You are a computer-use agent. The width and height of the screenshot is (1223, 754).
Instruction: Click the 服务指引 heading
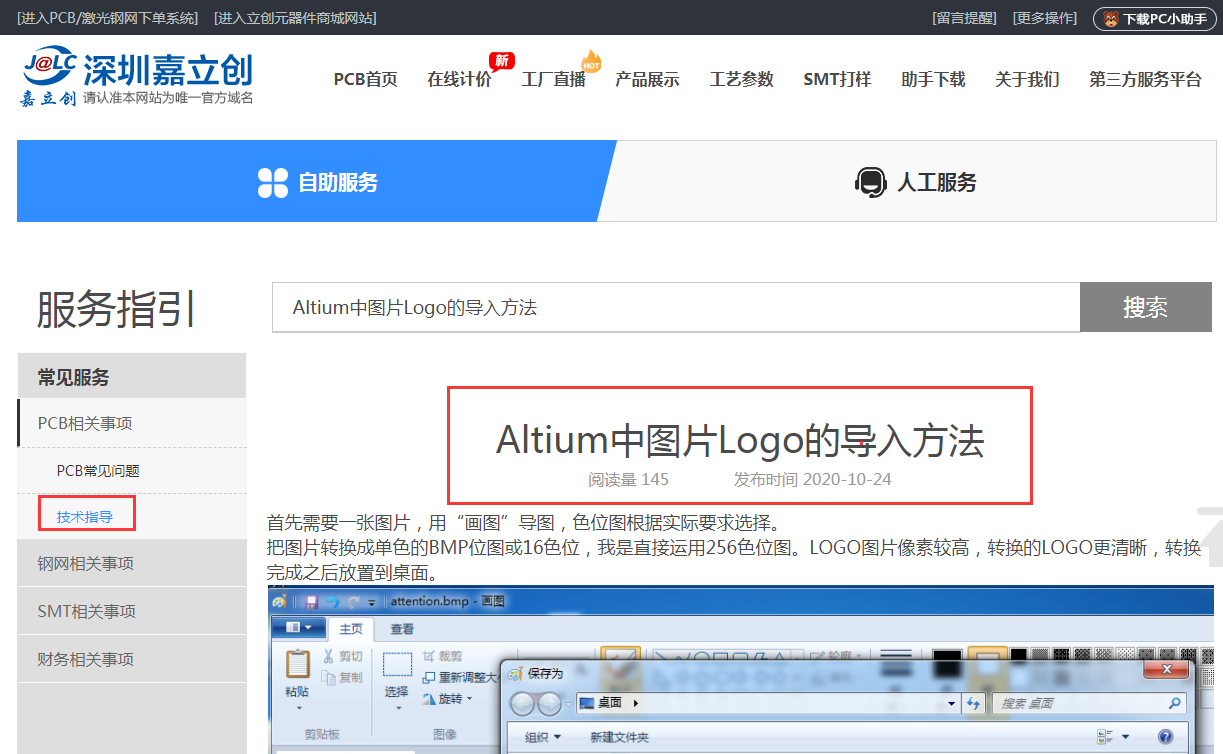(x=116, y=309)
